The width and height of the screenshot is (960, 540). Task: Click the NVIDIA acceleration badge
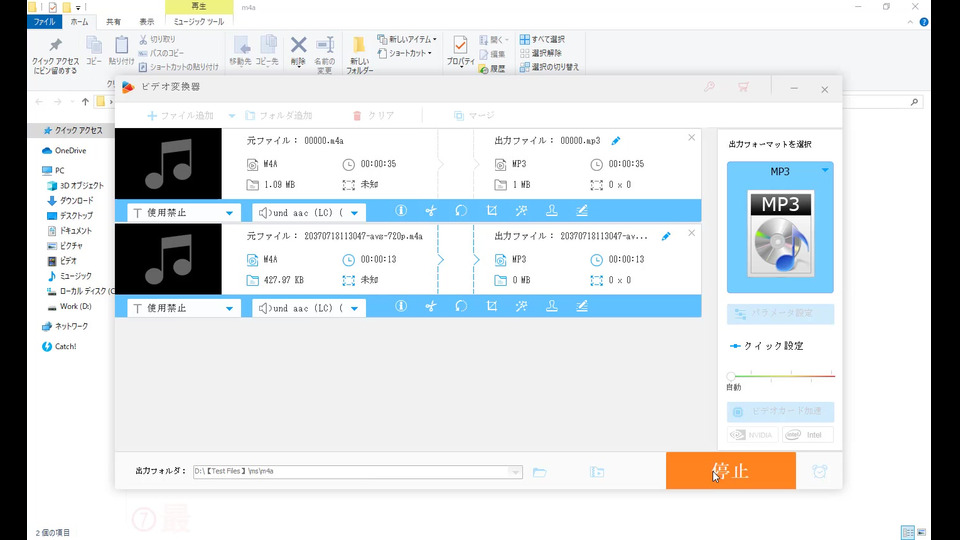tap(752, 435)
